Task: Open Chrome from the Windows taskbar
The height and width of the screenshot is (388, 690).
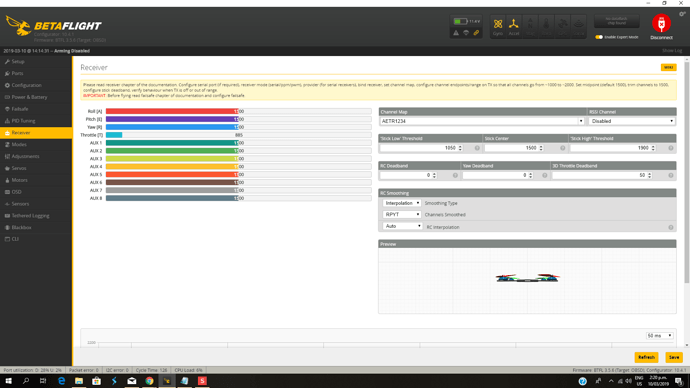Action: pyautogui.click(x=149, y=381)
